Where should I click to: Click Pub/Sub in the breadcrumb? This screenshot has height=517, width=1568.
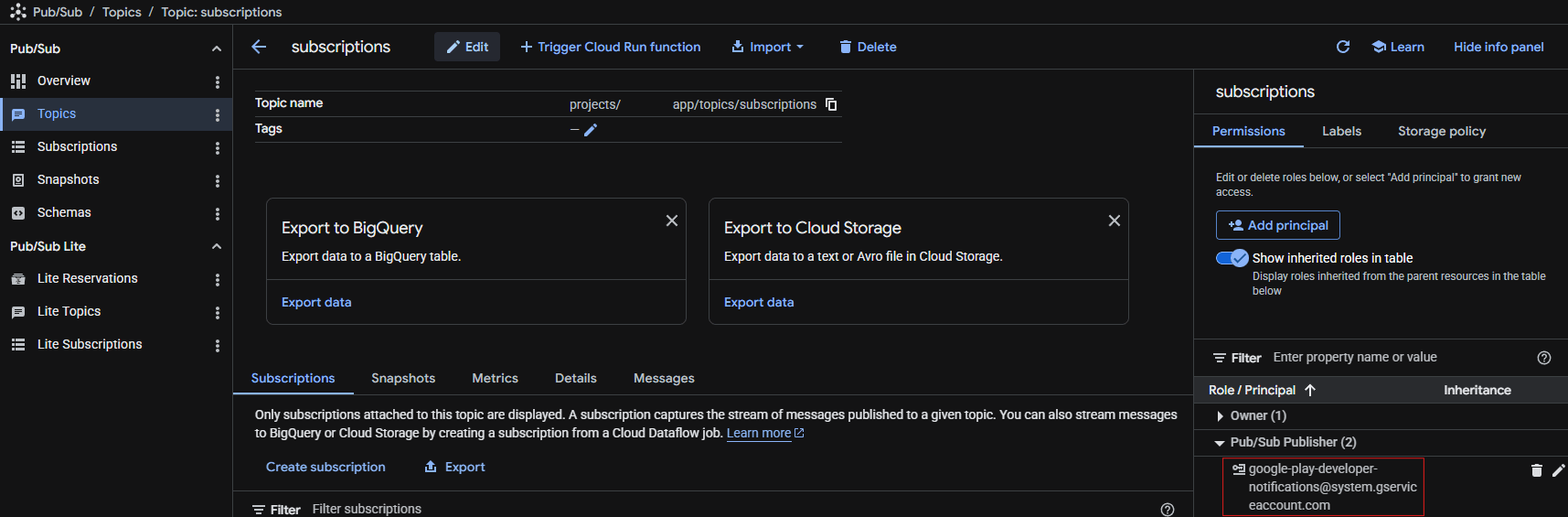[x=58, y=12]
